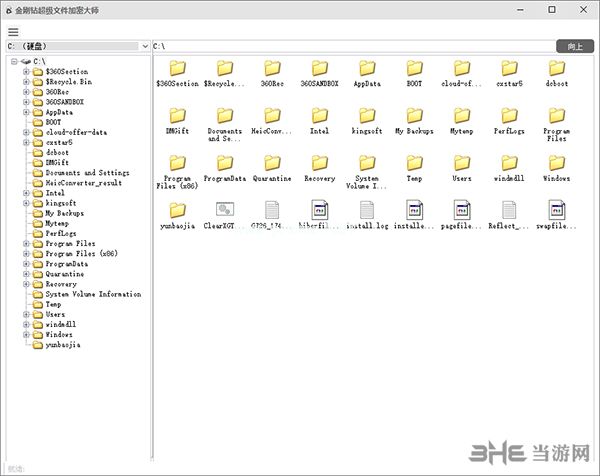
Task: Collapse the C:\ root tree node
Action: [x=13, y=61]
